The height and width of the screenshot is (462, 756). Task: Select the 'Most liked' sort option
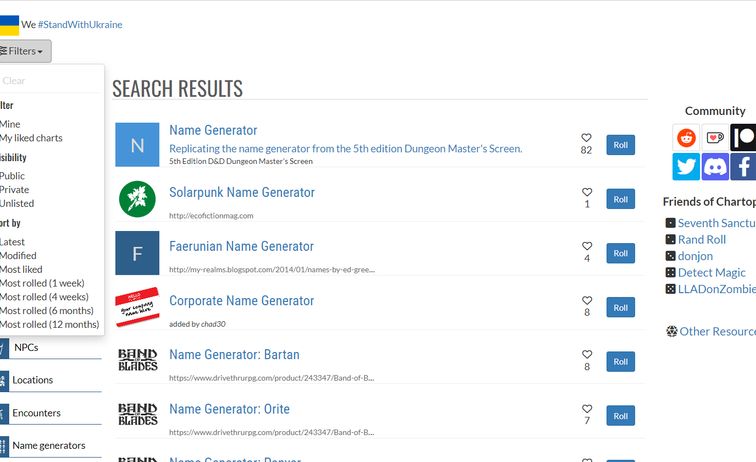click(21, 269)
